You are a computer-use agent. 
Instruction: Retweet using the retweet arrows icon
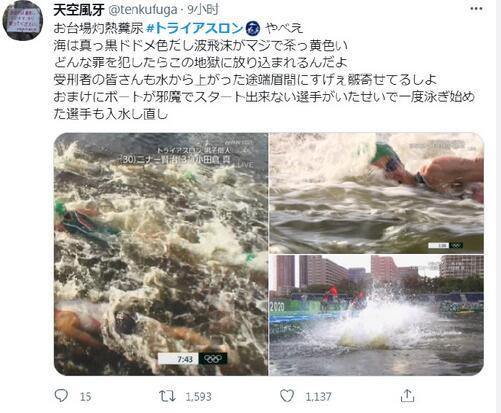point(167,396)
